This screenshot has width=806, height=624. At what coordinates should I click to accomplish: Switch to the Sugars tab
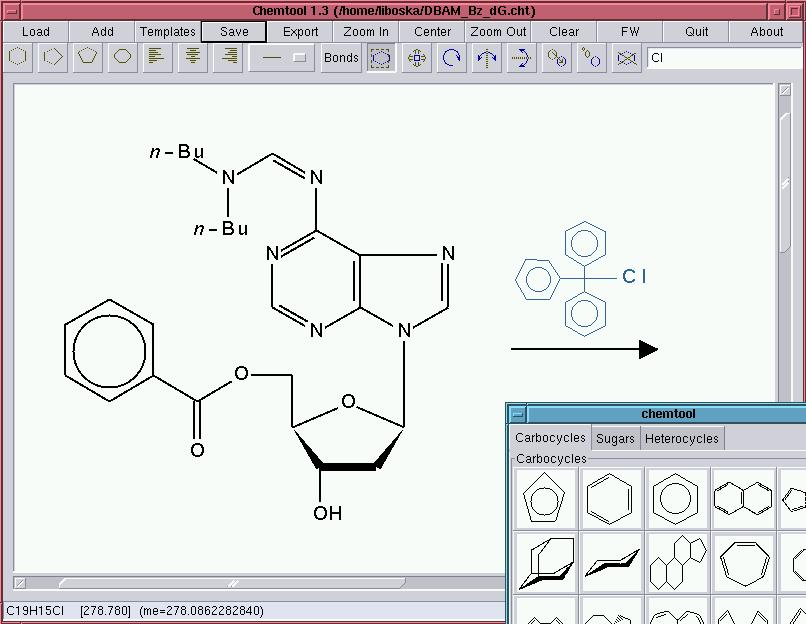(x=614, y=438)
